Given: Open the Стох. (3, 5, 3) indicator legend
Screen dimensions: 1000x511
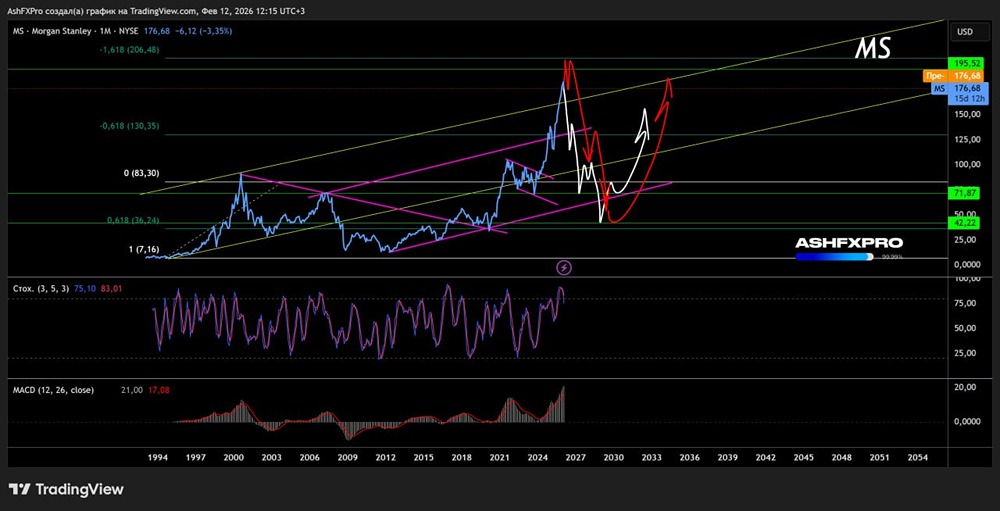Looking at the screenshot, I should click(41, 288).
